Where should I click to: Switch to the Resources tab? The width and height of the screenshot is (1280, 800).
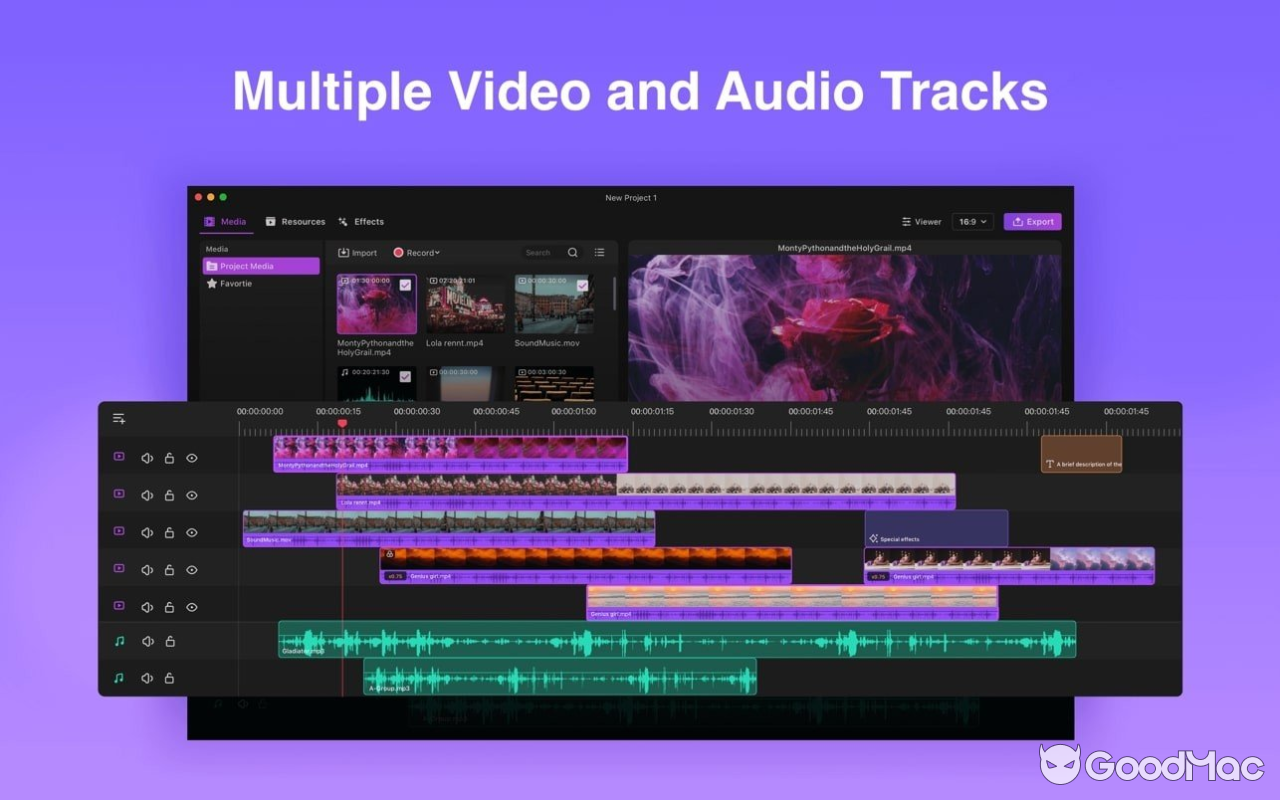tap(296, 221)
